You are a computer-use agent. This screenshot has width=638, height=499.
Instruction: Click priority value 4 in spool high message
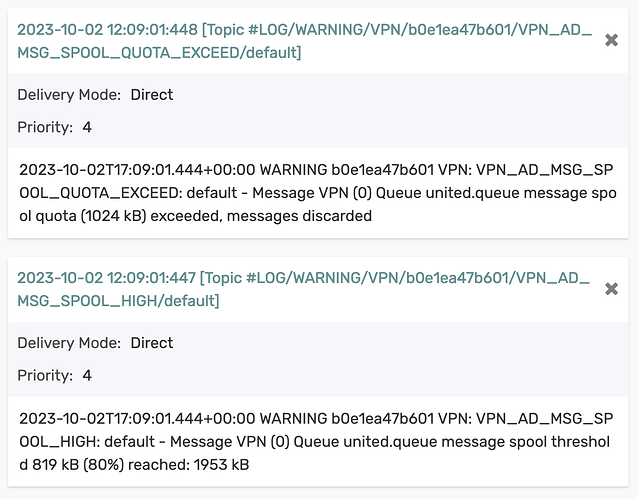click(x=87, y=376)
